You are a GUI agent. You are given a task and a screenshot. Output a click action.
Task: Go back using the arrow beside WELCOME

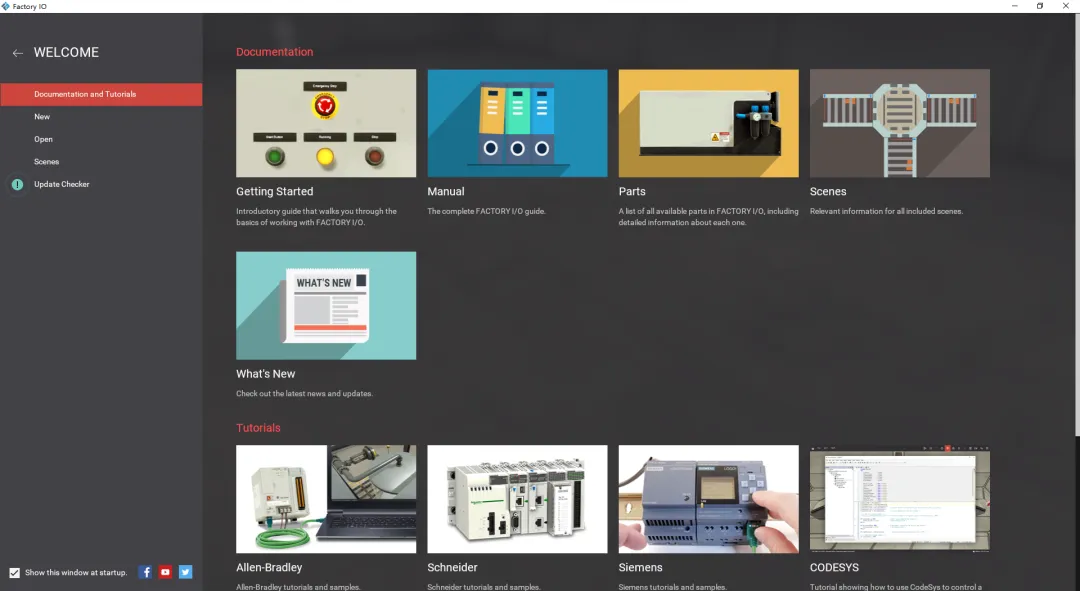[x=18, y=53]
